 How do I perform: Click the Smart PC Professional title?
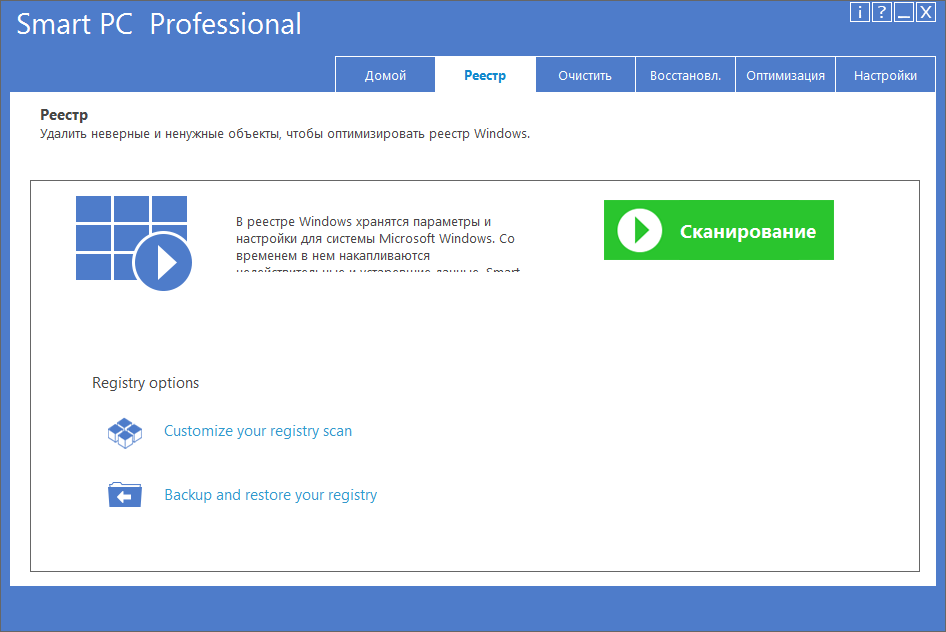pyautogui.click(x=159, y=24)
